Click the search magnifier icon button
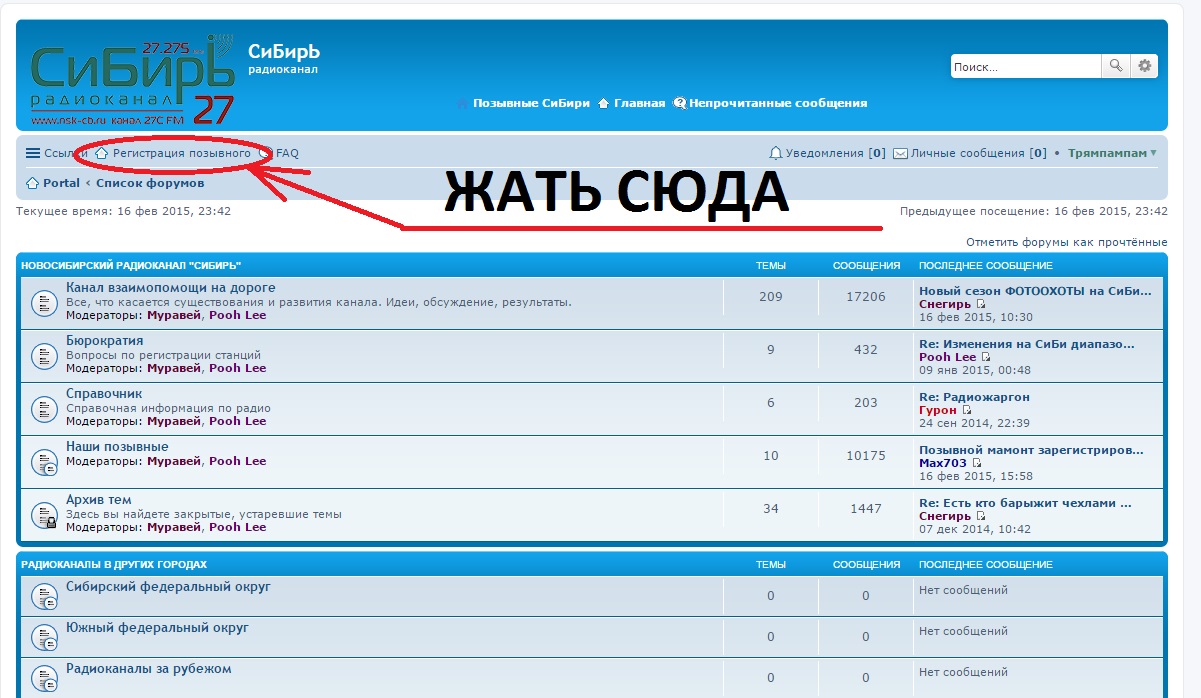 coord(1115,66)
